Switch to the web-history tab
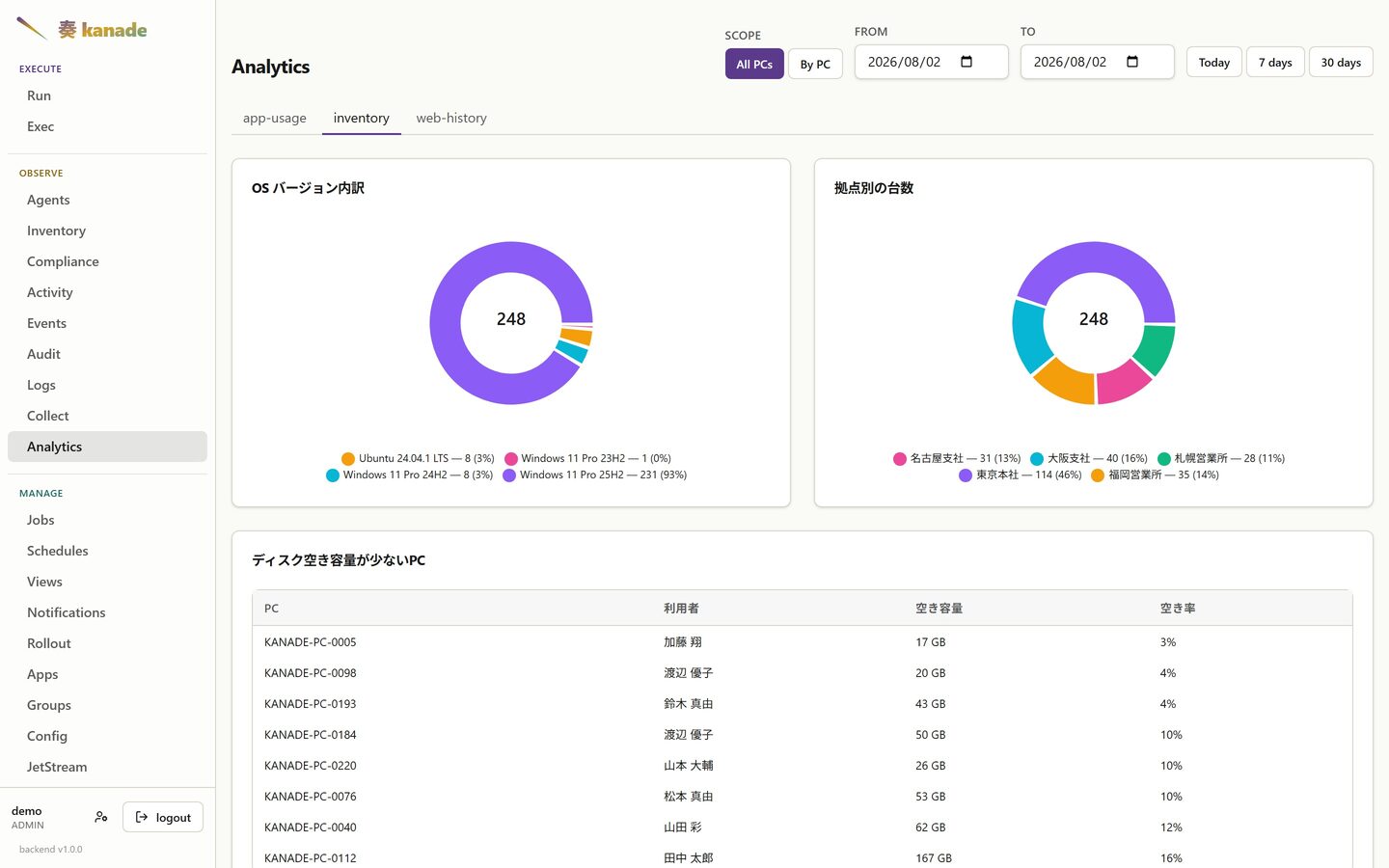1389x868 pixels. click(451, 118)
